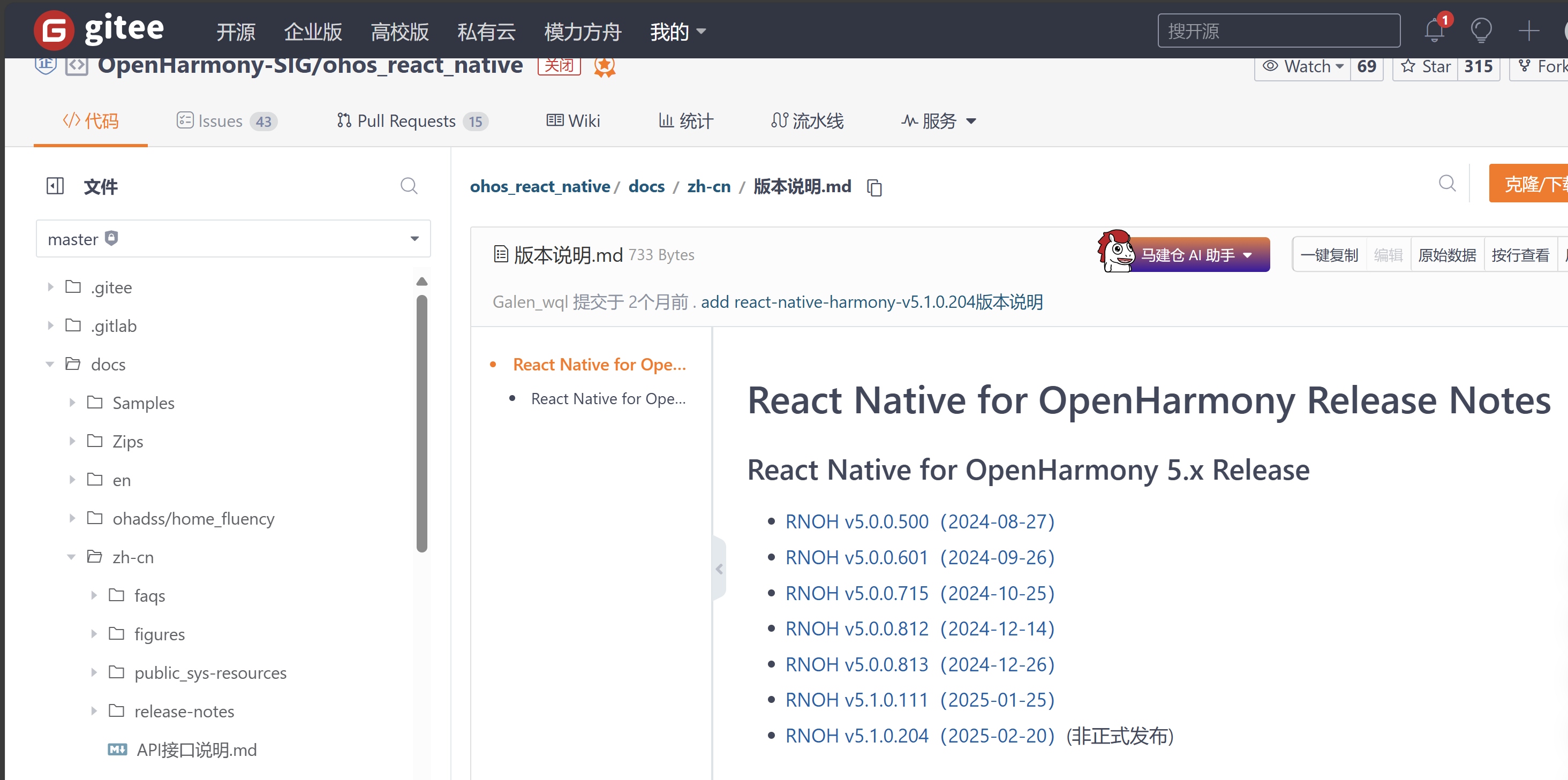The width and height of the screenshot is (1568, 780).
Task: Click the 原始数据 button
Action: [x=1447, y=255]
